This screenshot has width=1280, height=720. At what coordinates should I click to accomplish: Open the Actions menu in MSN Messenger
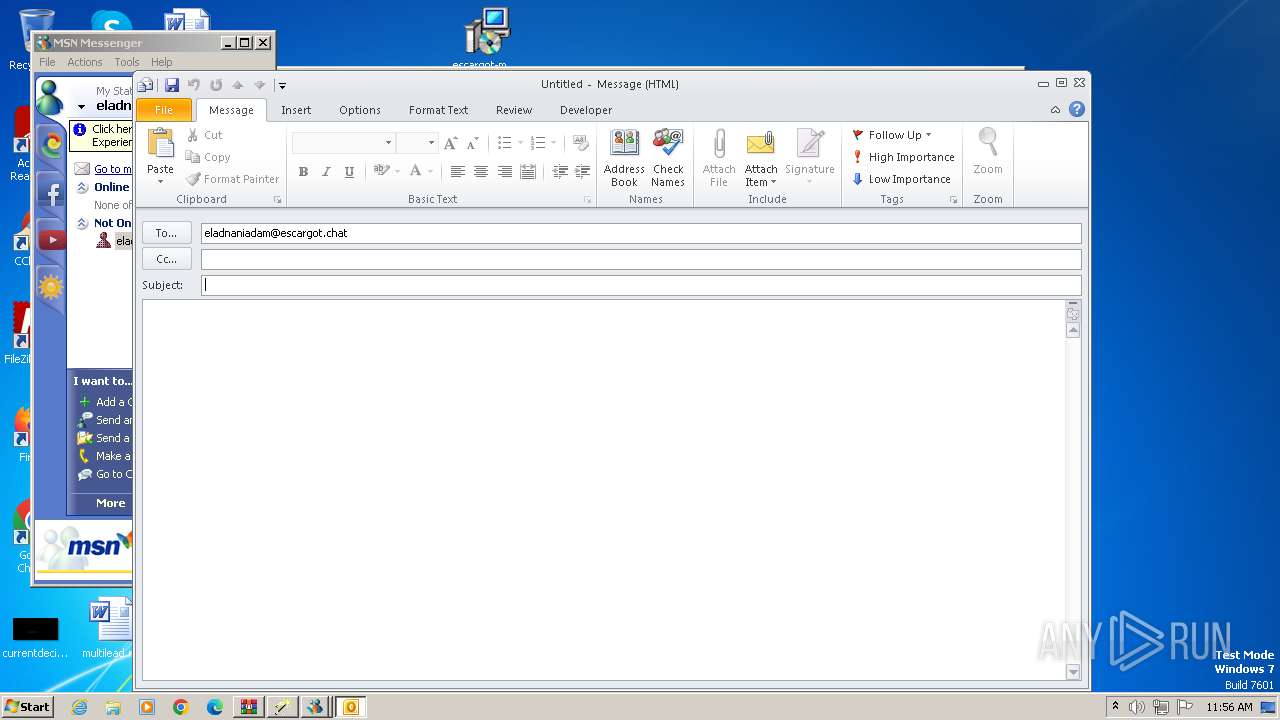(x=85, y=62)
